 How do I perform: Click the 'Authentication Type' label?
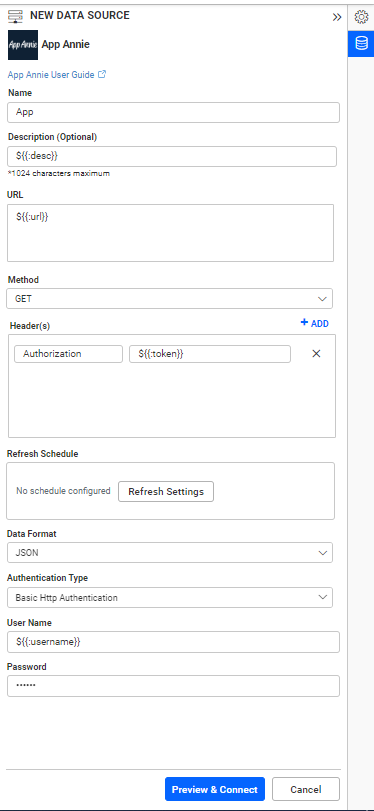pos(47,578)
